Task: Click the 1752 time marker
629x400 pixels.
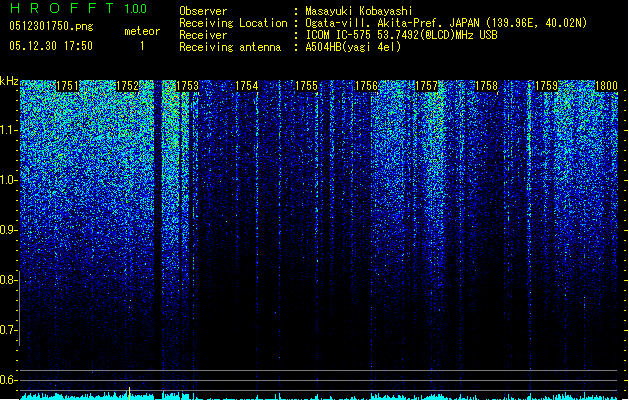Action: pyautogui.click(x=127, y=86)
